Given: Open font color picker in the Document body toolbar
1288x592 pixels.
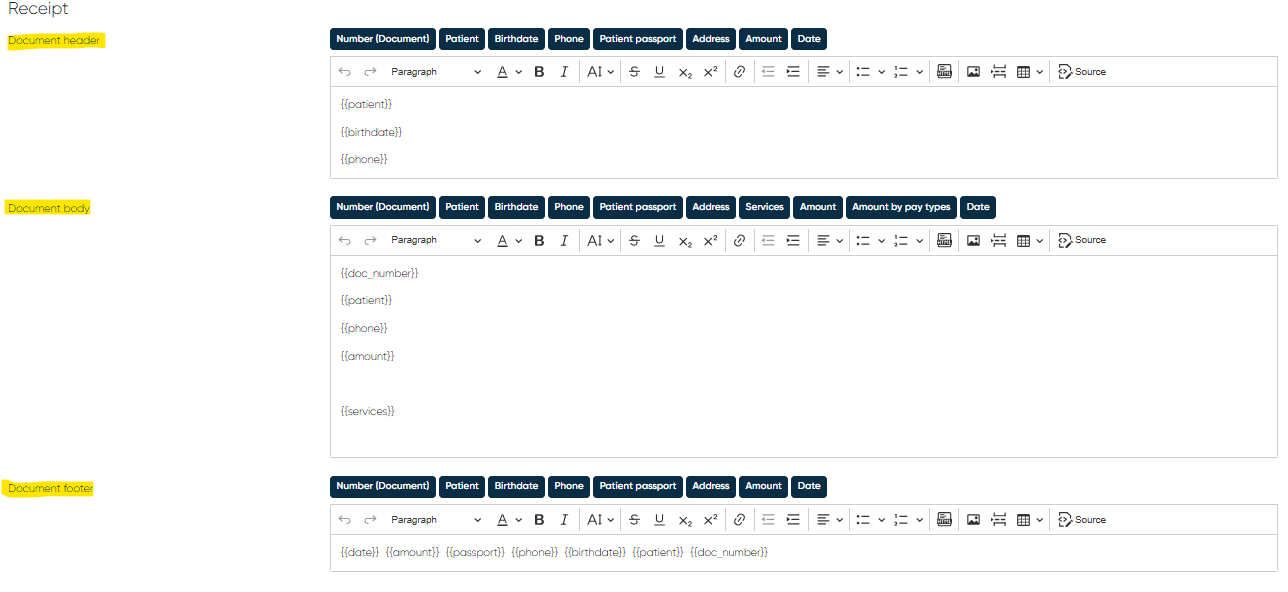Looking at the screenshot, I should tap(509, 240).
